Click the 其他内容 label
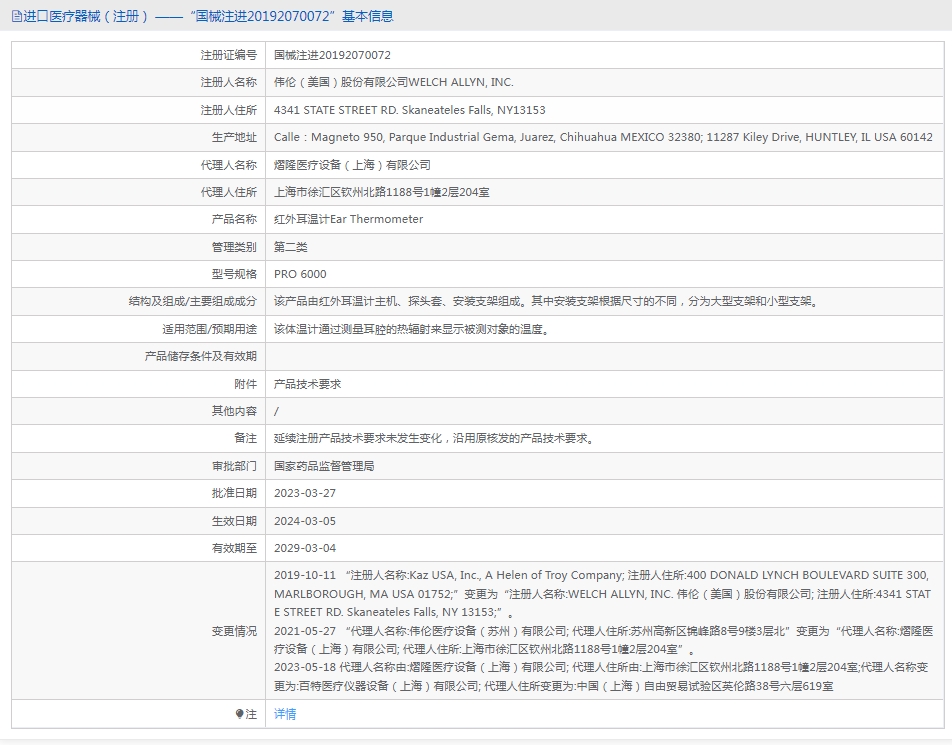 click(234, 411)
